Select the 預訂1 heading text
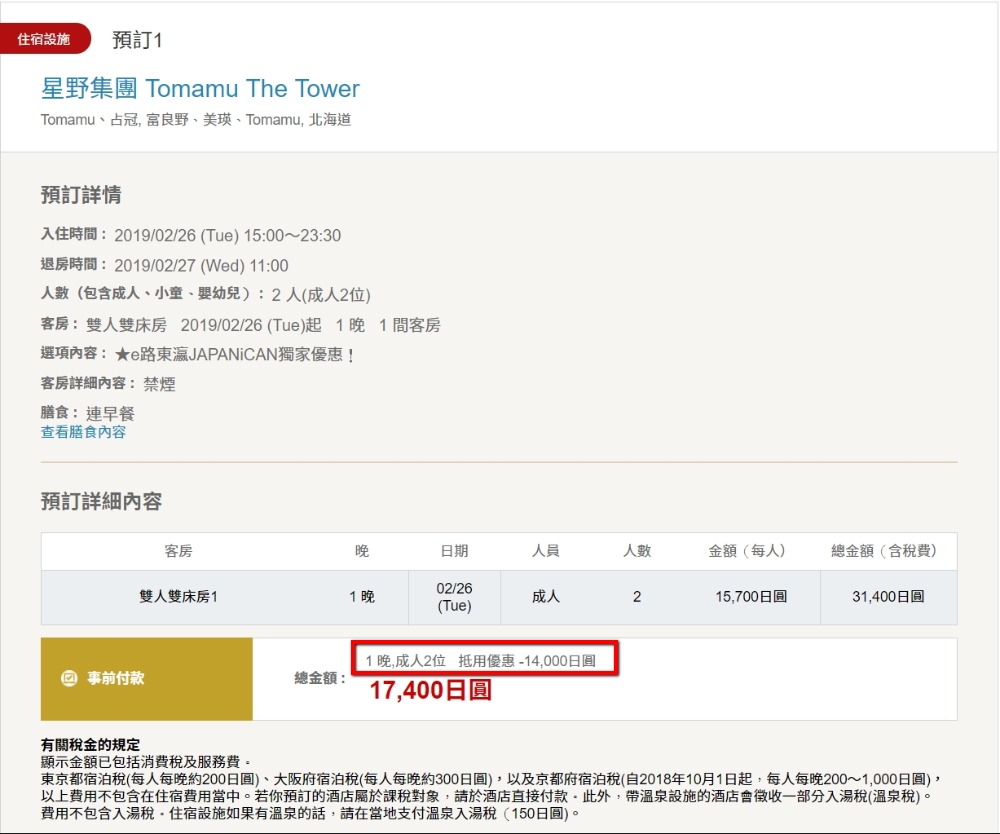The image size is (1000, 834). click(137, 40)
